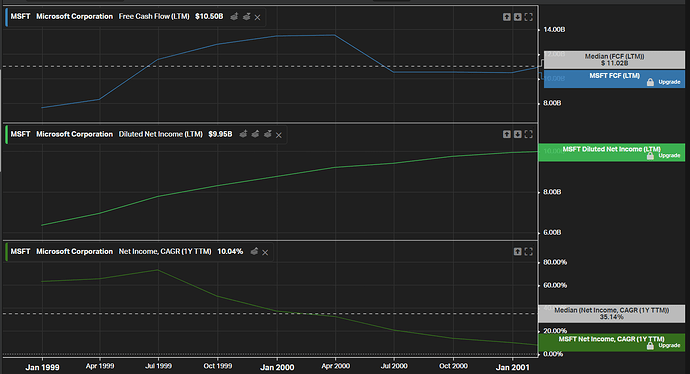The height and width of the screenshot is (374, 690).
Task: Click blue color bar of Free Cash Flow legend
Action: [x=6, y=17]
